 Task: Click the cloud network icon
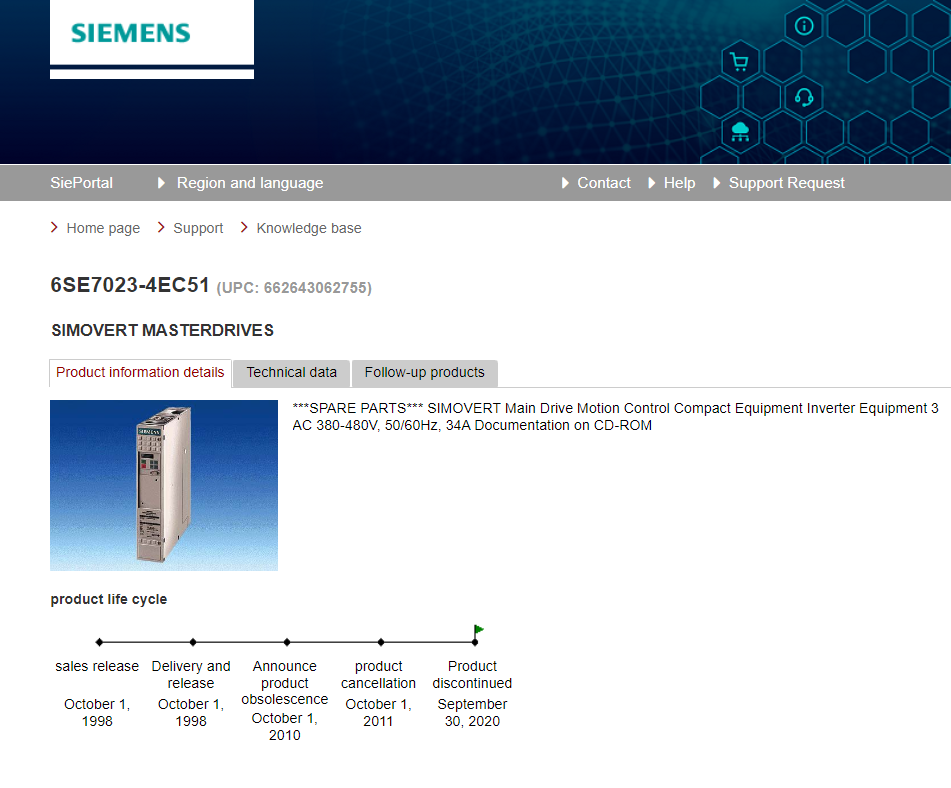pyautogui.click(x=740, y=131)
